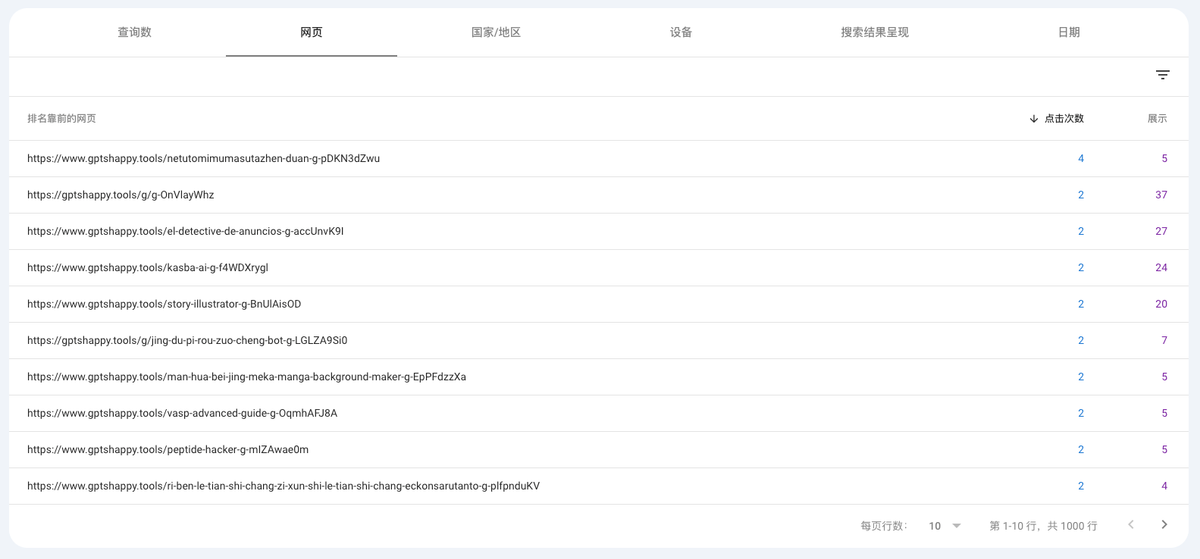This screenshot has width=1200, height=559.
Task: Go to previous page of results
Action: [1131, 525]
